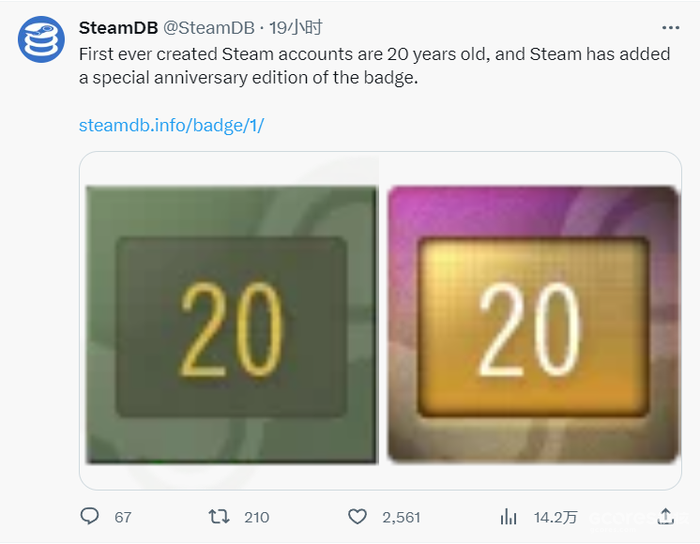Screen dimensions: 700x544
Task: Click the reply speech bubble icon
Action: pos(89,516)
